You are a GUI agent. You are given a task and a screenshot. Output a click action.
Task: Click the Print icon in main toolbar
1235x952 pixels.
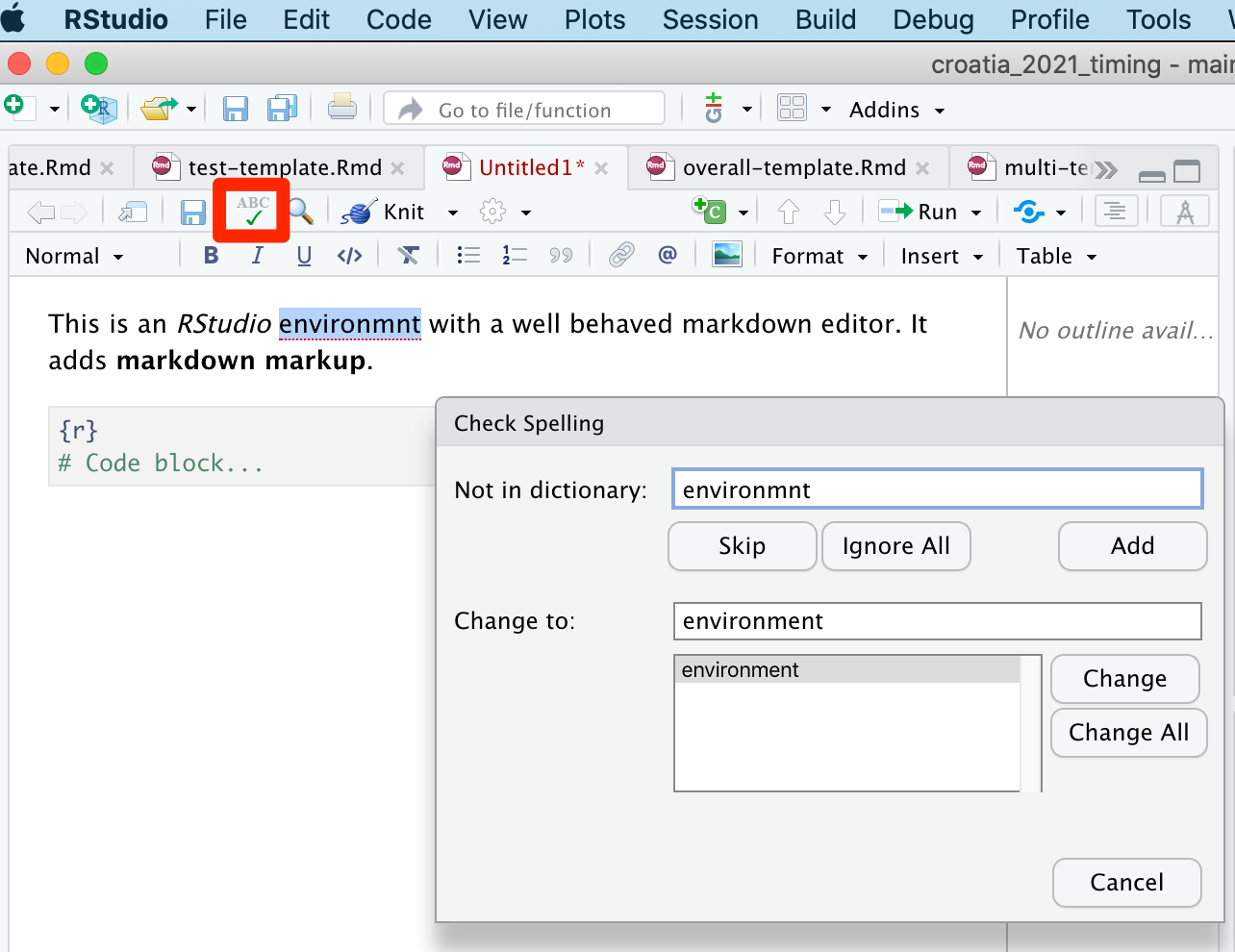click(x=341, y=109)
